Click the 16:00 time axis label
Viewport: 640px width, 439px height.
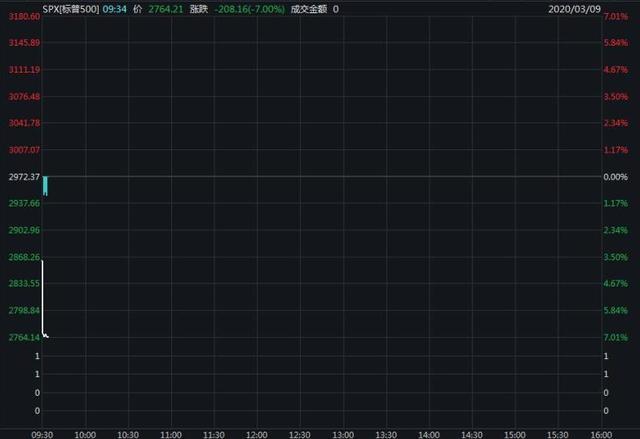[601, 435]
